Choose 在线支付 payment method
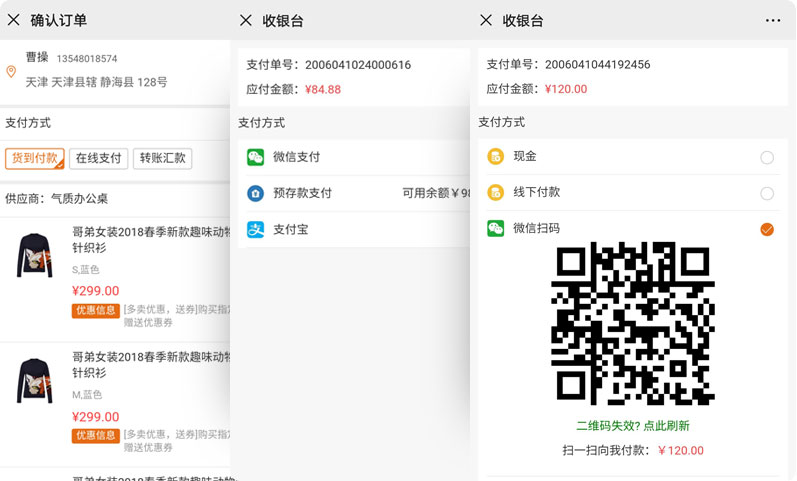 [99, 158]
